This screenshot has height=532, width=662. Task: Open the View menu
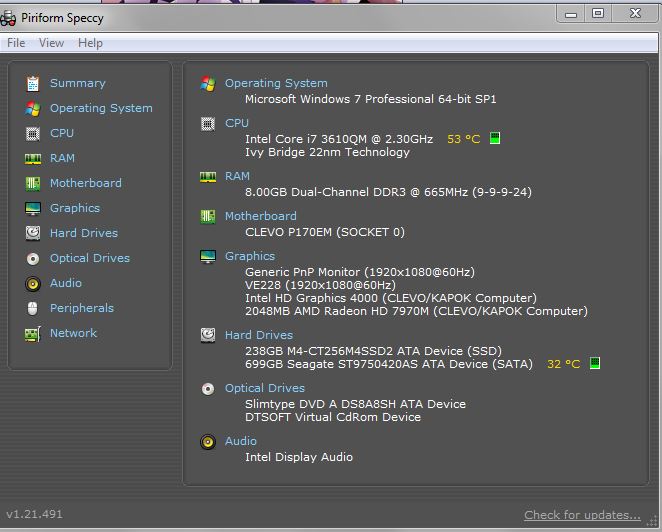tap(51, 43)
